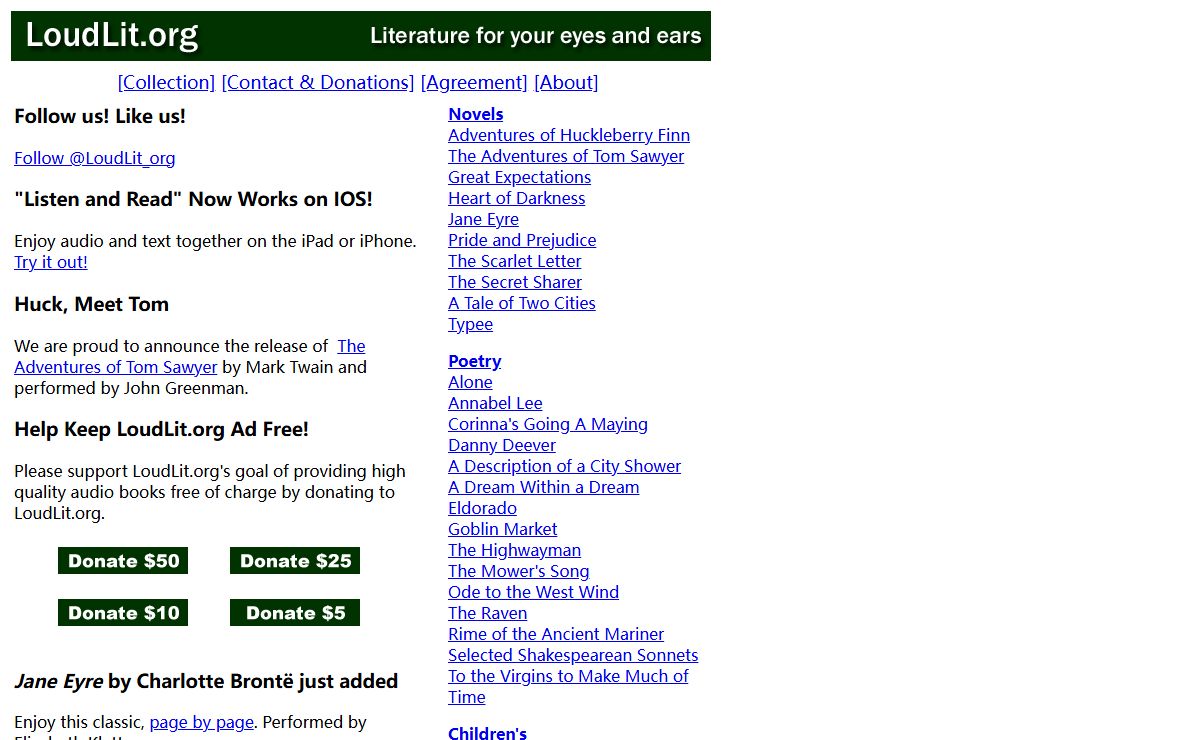
Task: Open the poem Annabel Lee
Action: [496, 403]
